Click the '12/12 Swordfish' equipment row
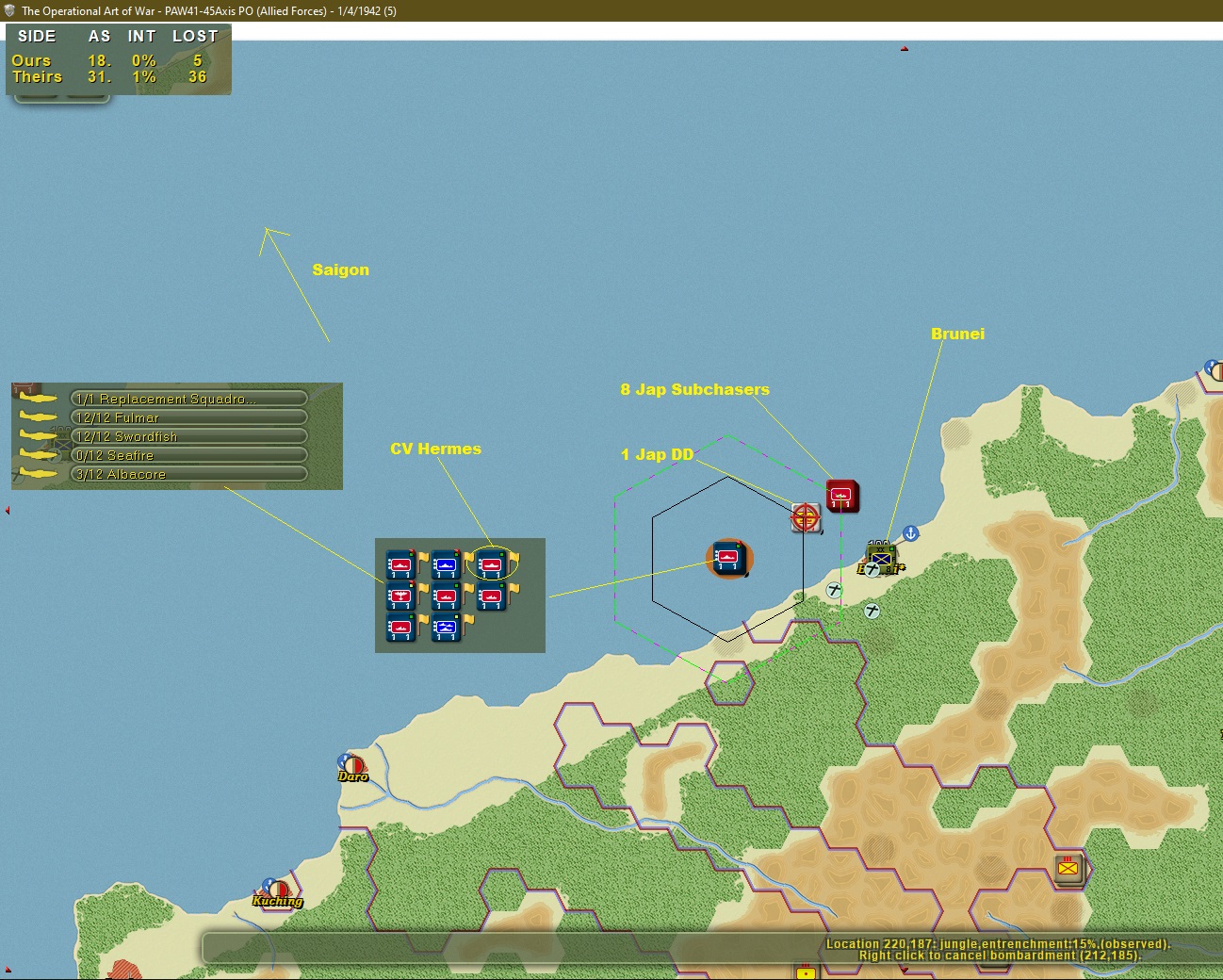The image size is (1223, 980). [189, 436]
